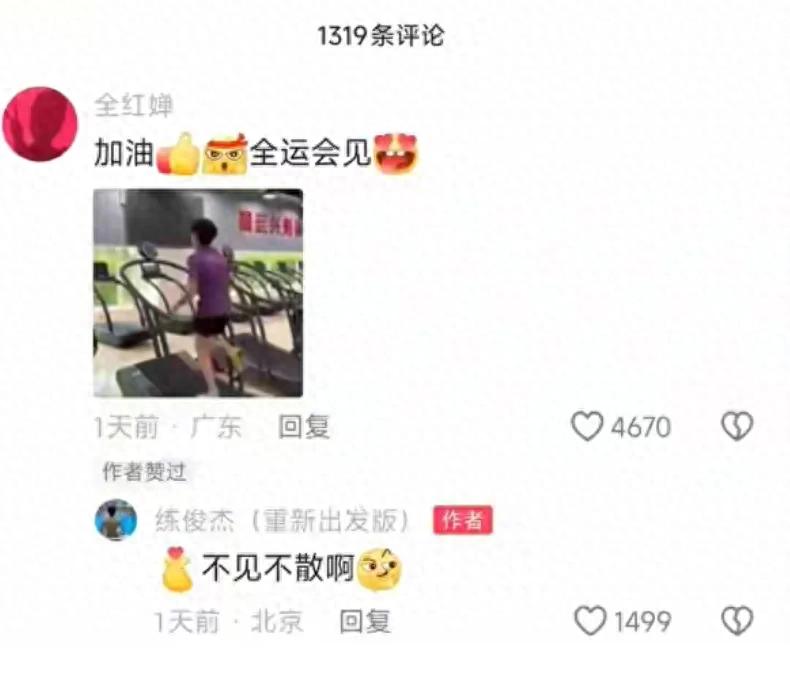Tap the red 作者 badge
The height and width of the screenshot is (681, 790).
[x=463, y=520]
